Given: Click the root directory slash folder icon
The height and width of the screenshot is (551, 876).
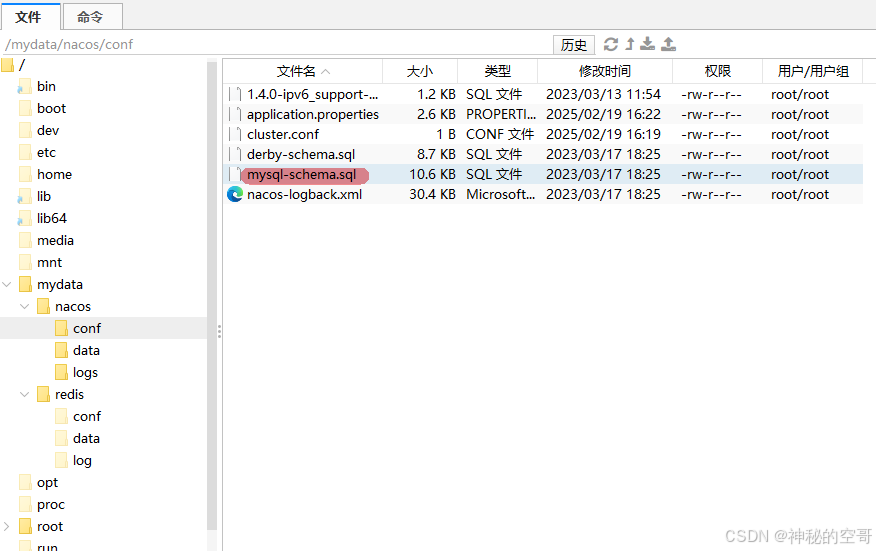Looking at the screenshot, I should pos(7,65).
